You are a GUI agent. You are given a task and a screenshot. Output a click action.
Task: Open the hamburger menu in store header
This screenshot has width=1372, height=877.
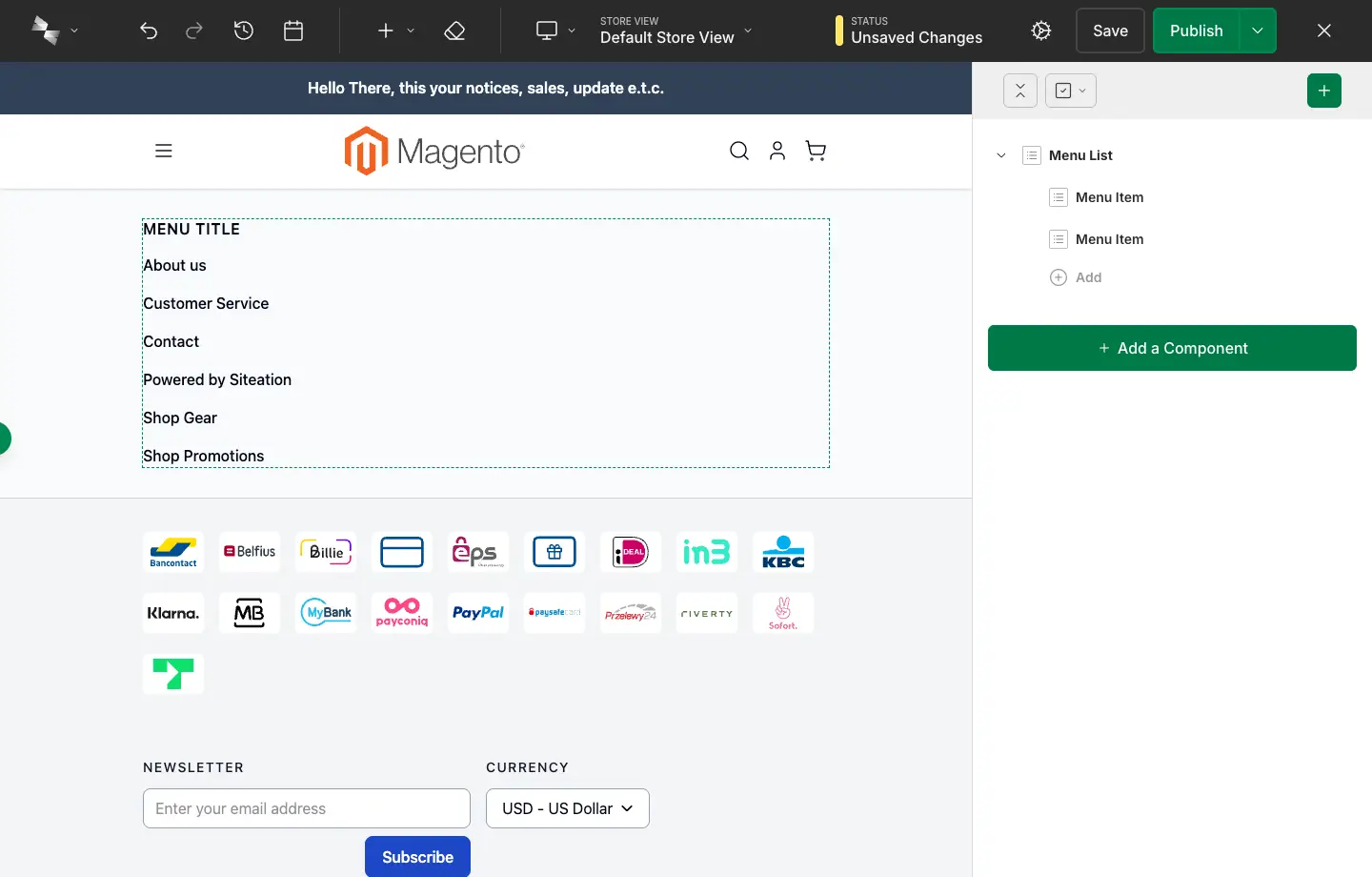click(164, 151)
